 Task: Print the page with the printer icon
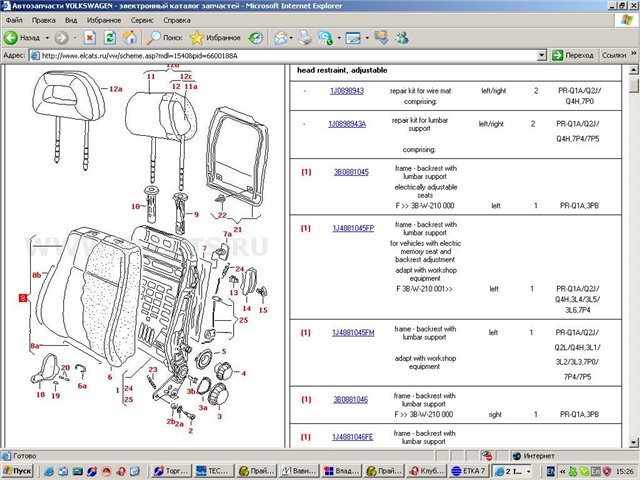pyautogui.click(x=305, y=38)
